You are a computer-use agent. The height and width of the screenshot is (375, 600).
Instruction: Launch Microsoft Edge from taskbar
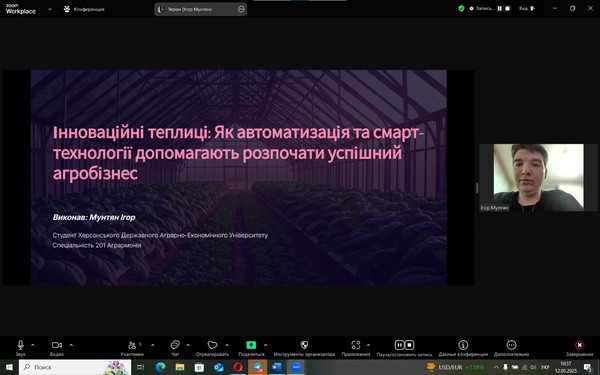click(160, 367)
